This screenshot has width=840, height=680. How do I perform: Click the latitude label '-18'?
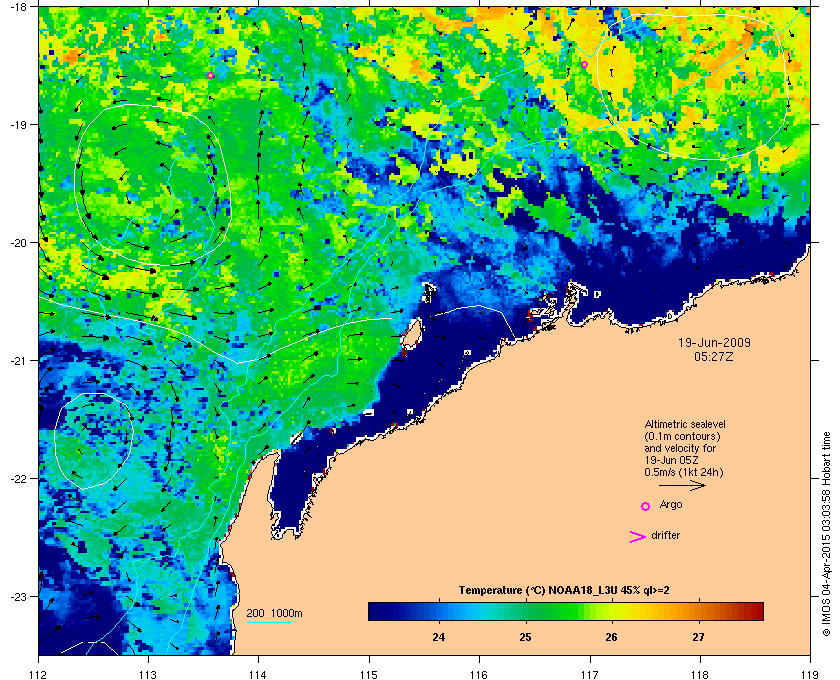click(x=19, y=6)
